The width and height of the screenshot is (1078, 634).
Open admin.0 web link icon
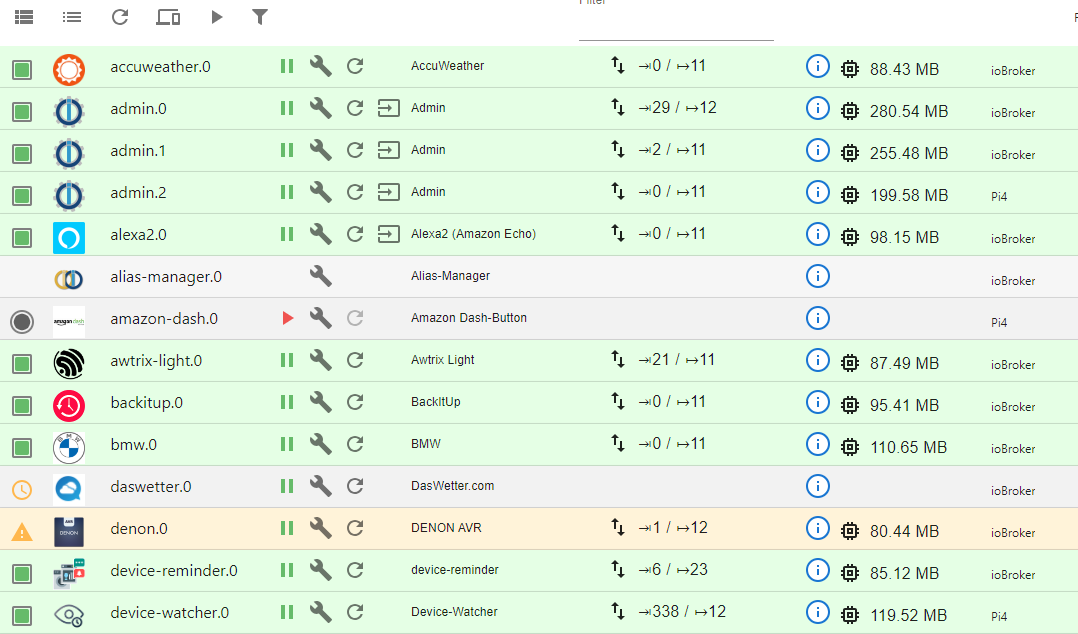[388, 108]
